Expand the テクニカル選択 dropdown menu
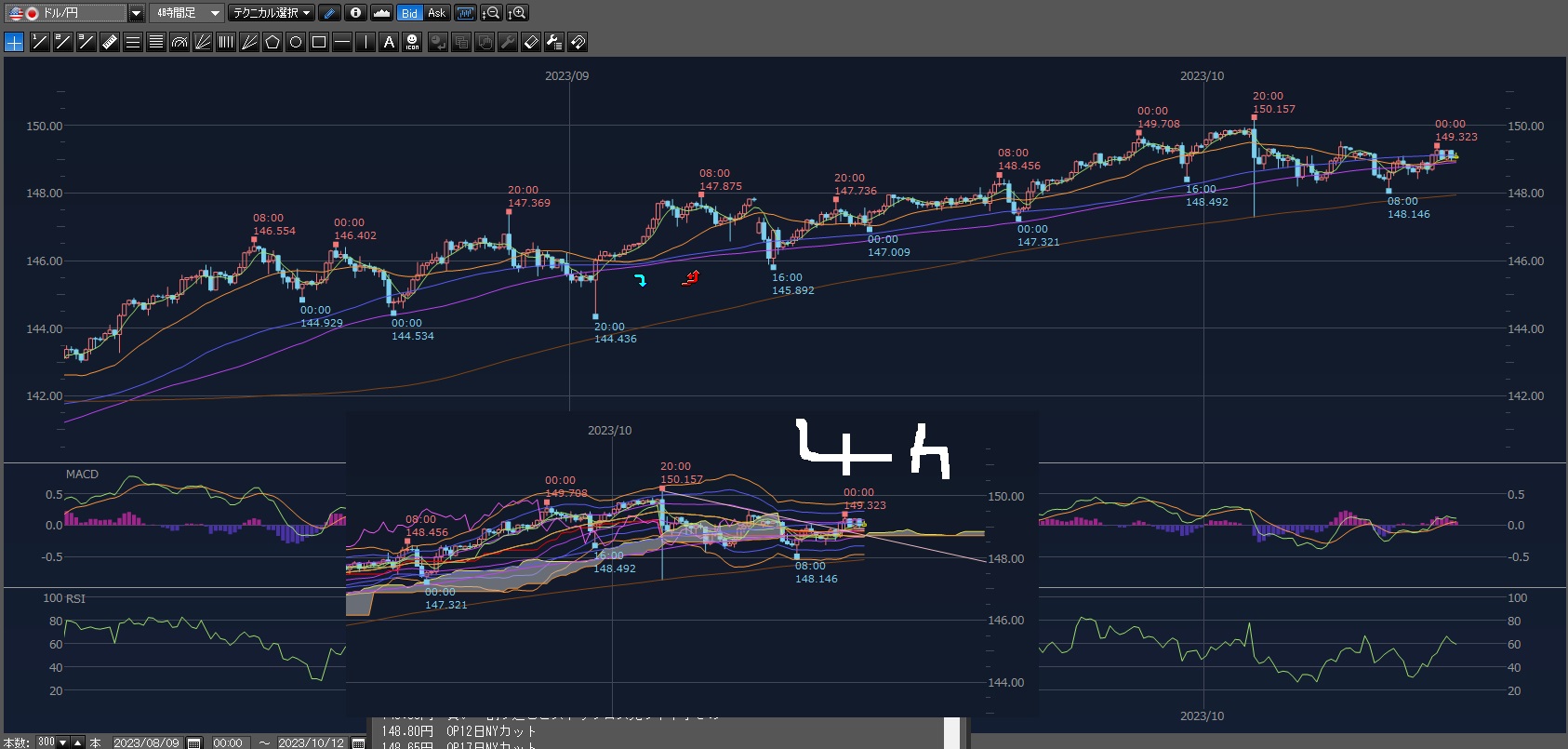 (272, 13)
